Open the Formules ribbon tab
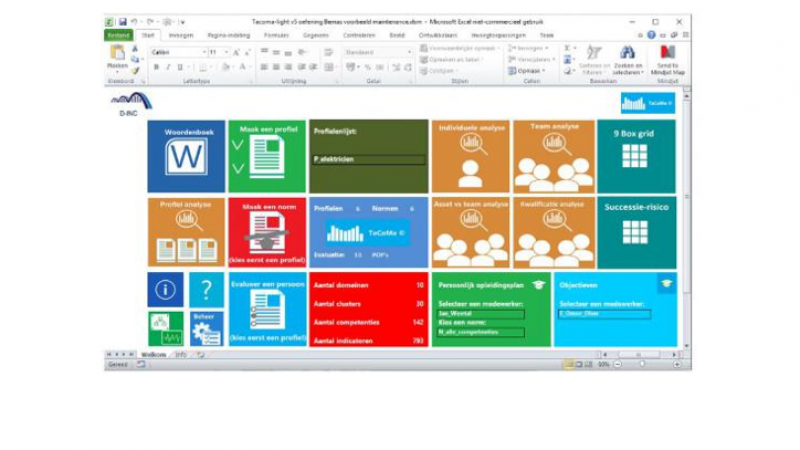 276,35
